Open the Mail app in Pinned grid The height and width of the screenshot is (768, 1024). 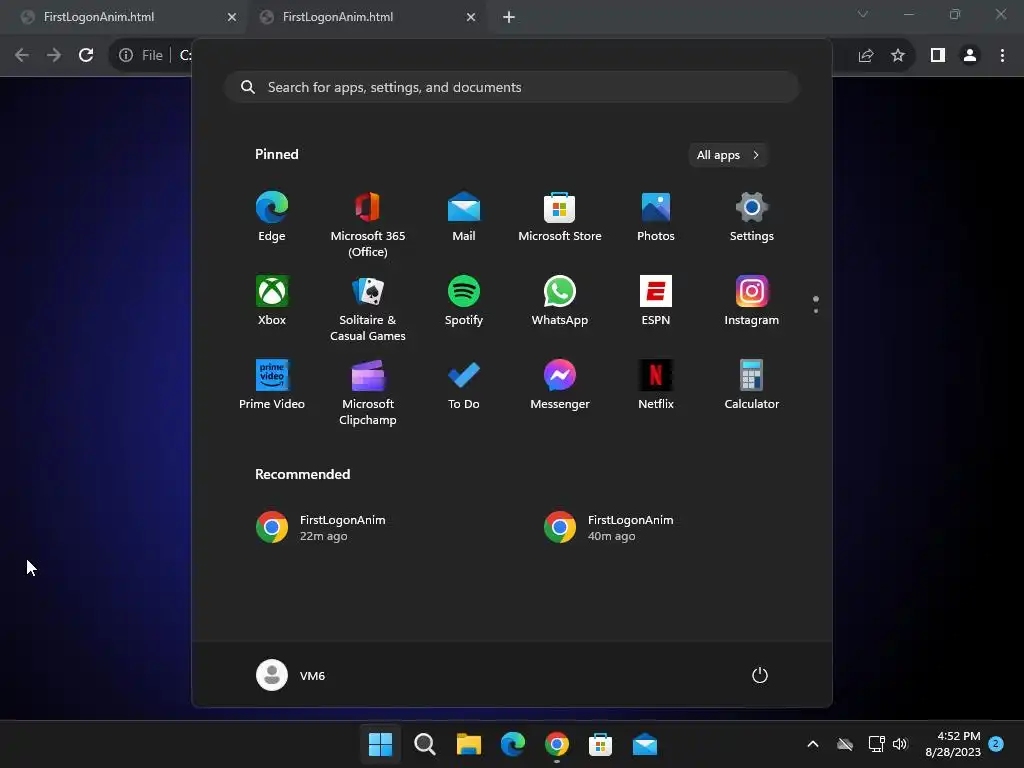[464, 216]
